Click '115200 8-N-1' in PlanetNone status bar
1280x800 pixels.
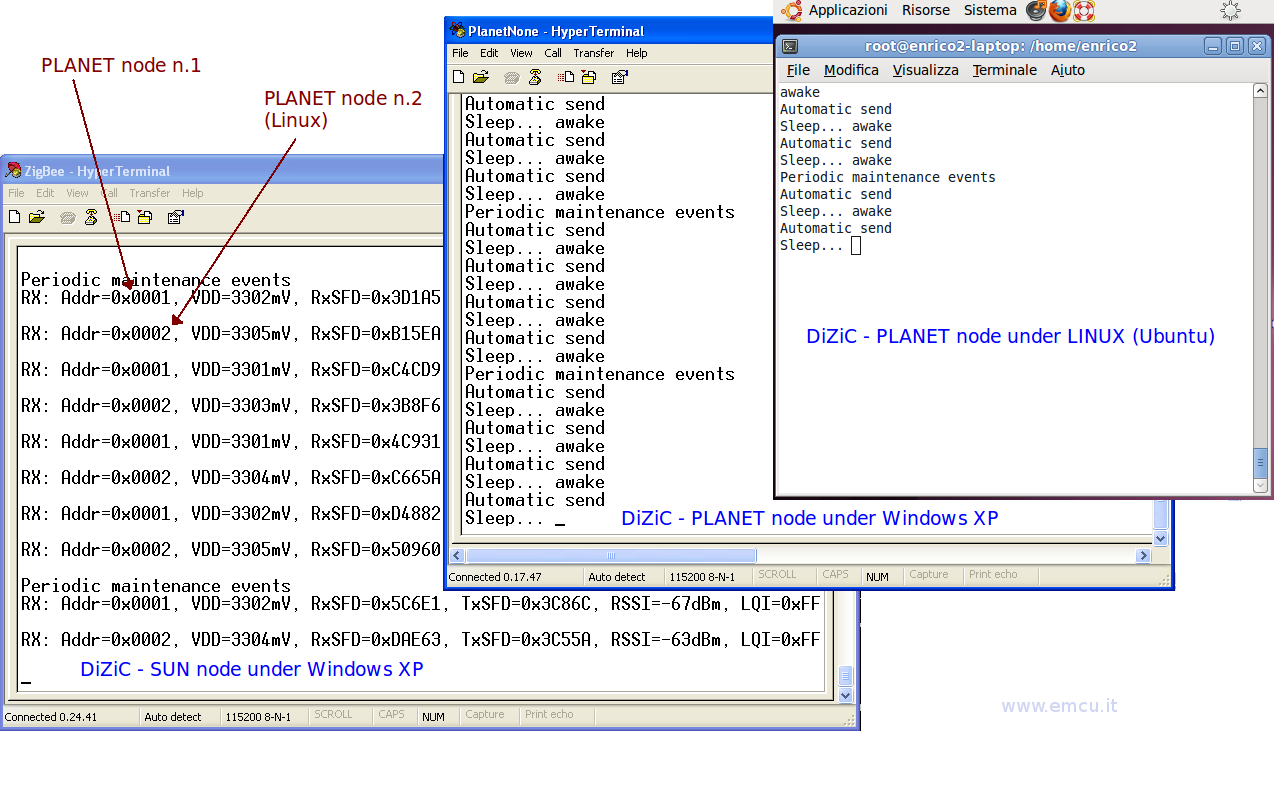point(702,577)
